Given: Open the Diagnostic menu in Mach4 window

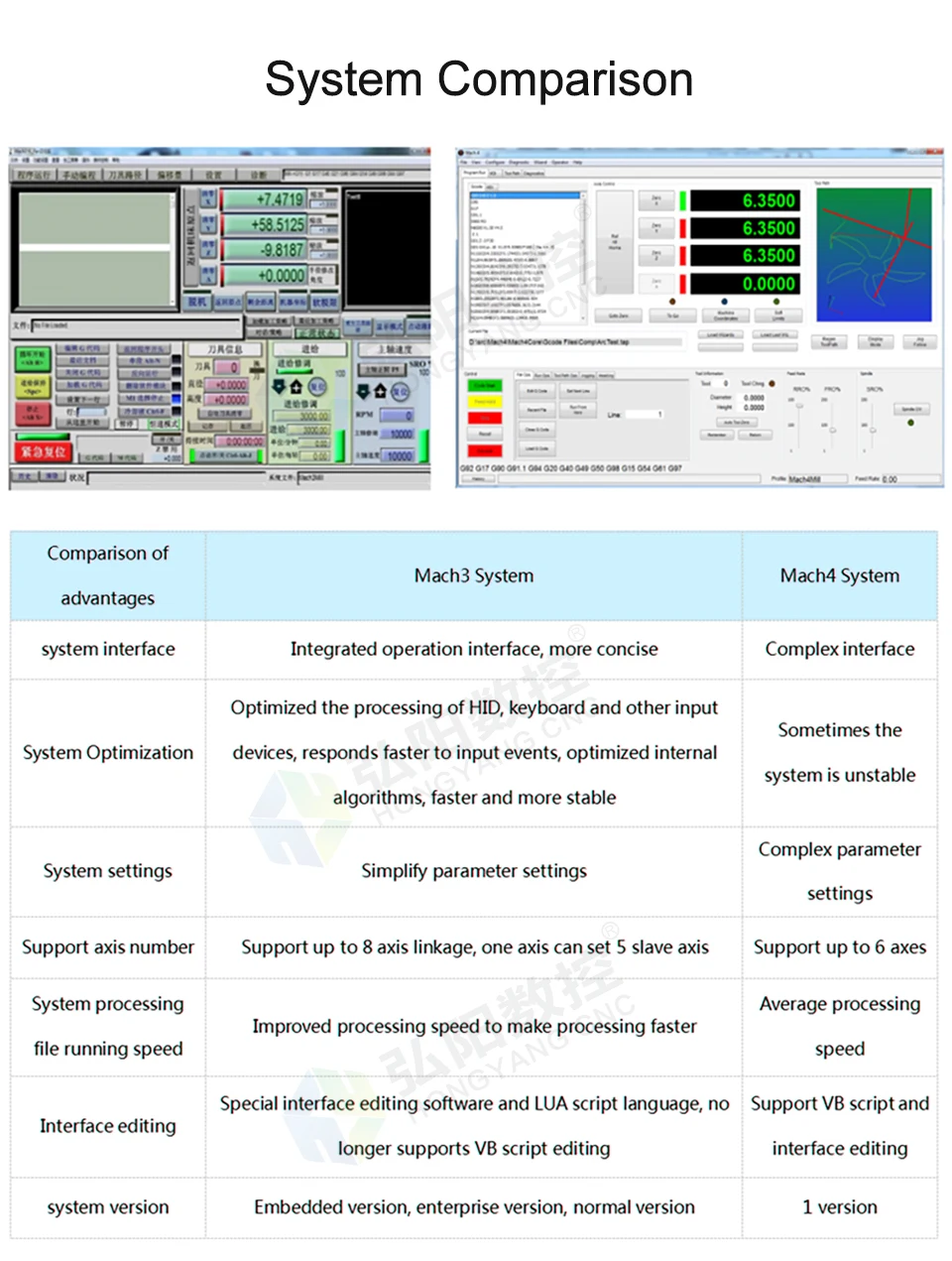Looking at the screenshot, I should coord(519,162).
